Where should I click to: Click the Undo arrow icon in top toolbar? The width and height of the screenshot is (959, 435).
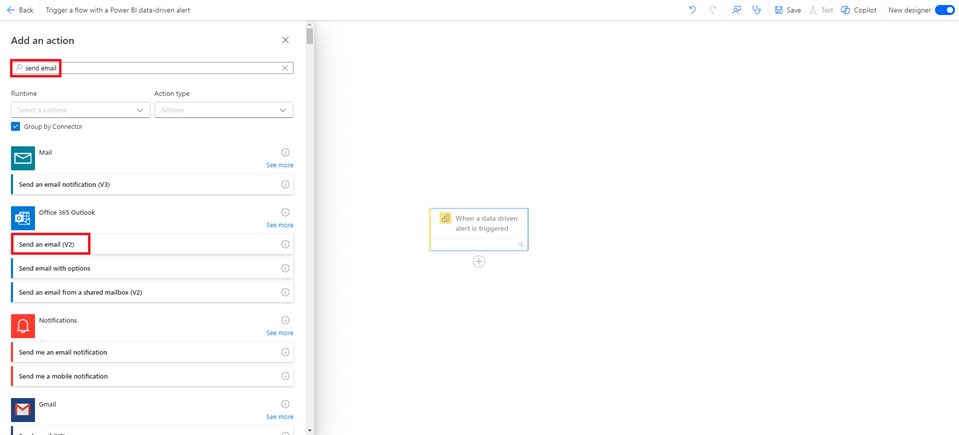click(x=692, y=10)
